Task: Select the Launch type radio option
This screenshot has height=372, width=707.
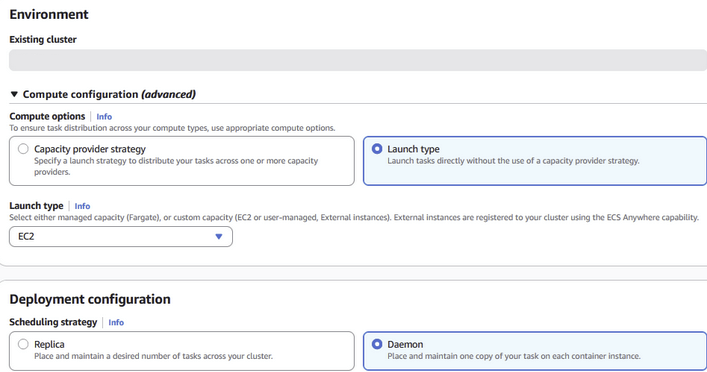Action: pyautogui.click(x=377, y=149)
